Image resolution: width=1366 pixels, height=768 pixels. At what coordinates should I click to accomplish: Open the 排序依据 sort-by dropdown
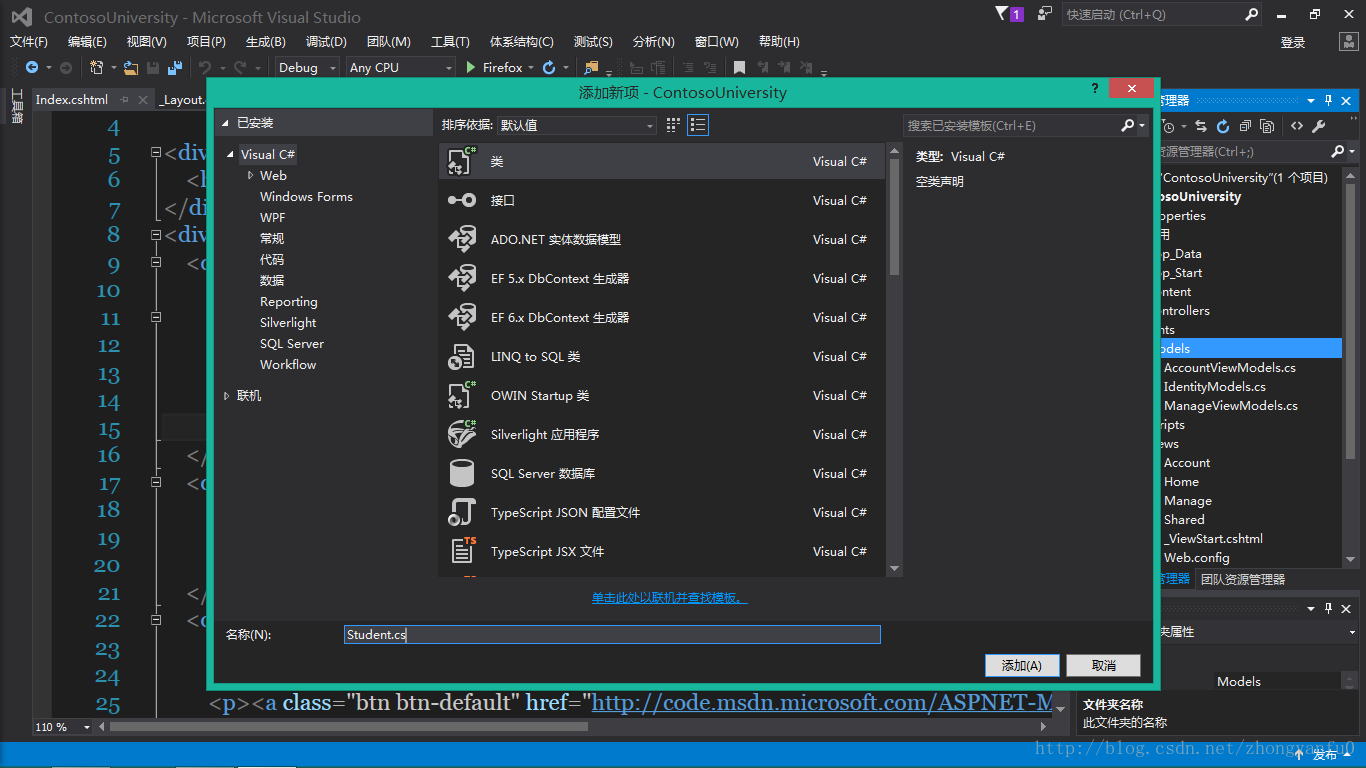click(x=577, y=125)
